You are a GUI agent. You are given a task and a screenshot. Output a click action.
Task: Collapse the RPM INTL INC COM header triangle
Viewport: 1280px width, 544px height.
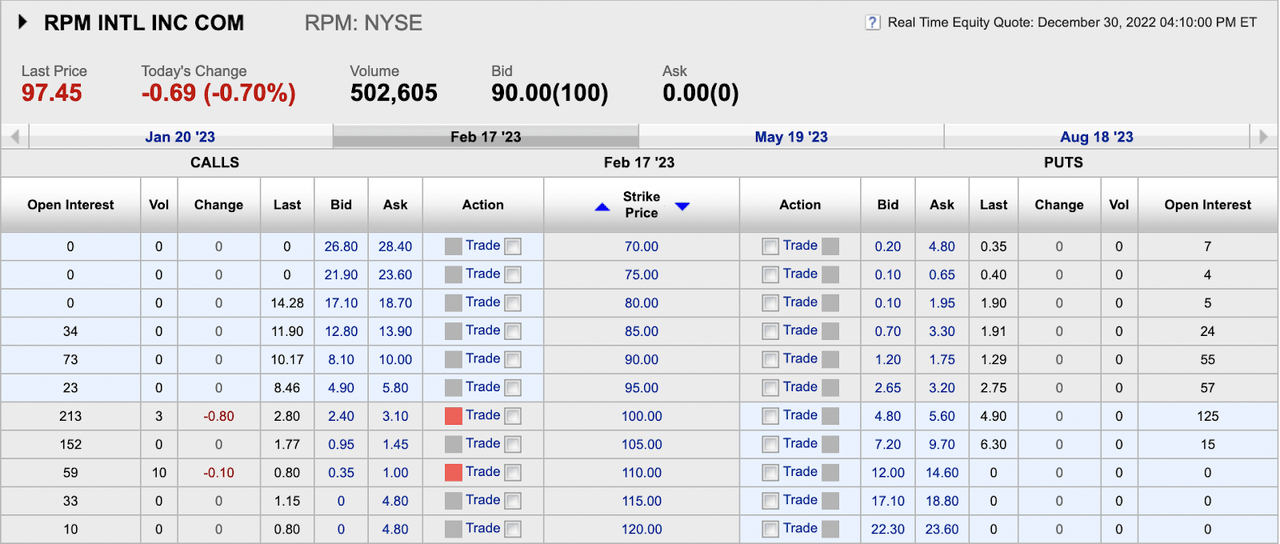click(x=23, y=22)
